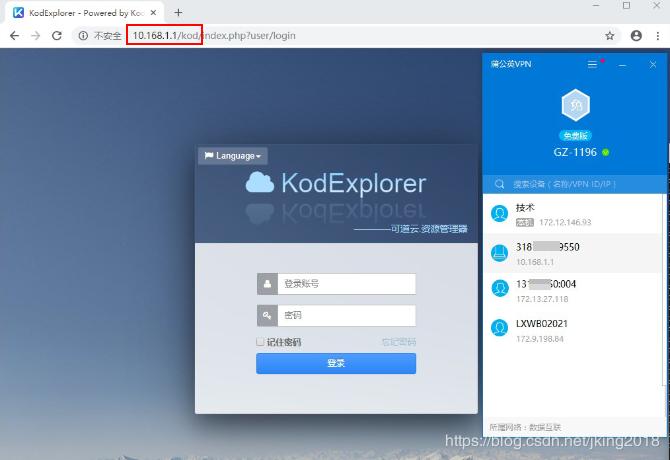View site info next to 不安全
670x460 pixels.
pyautogui.click(x=83, y=35)
